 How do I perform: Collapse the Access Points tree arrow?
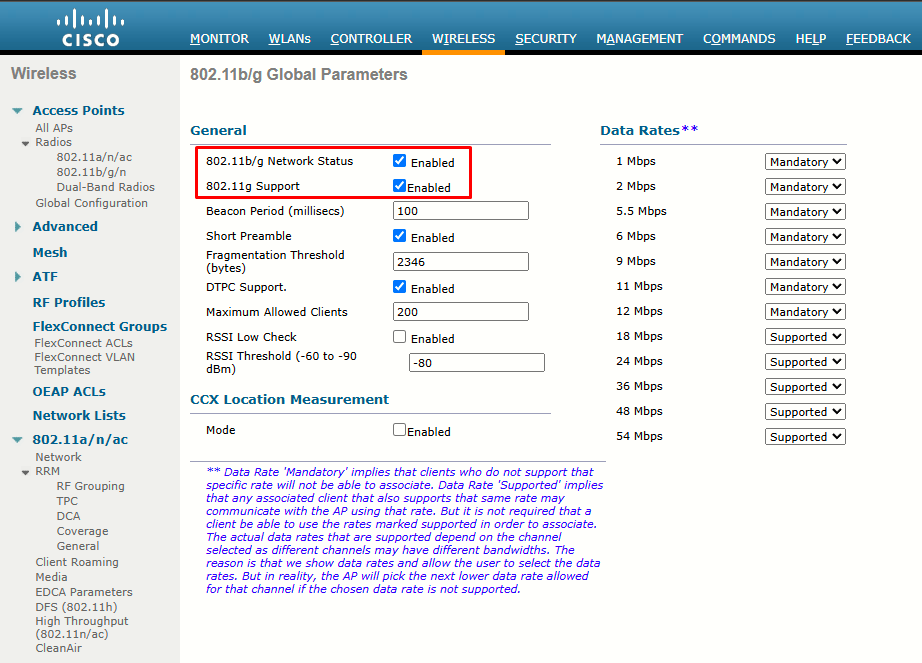[x=18, y=110]
